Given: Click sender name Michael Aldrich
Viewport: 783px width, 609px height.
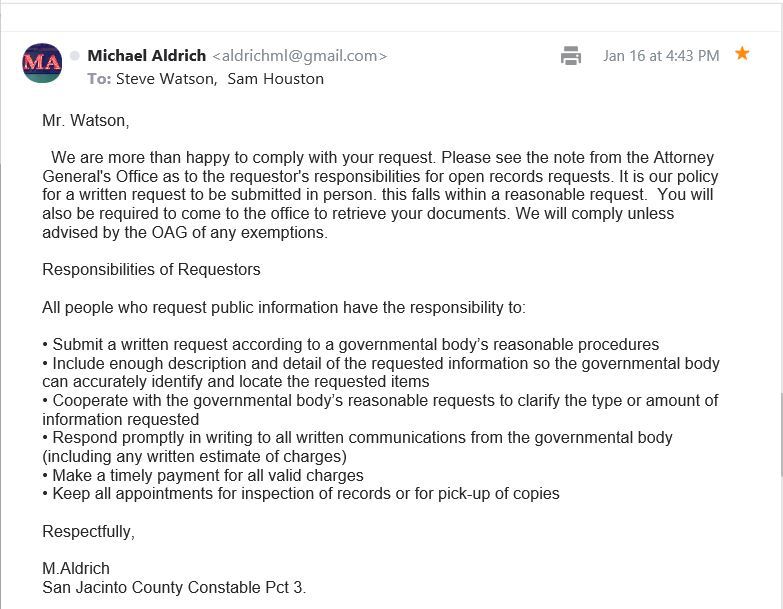Looking at the screenshot, I should pos(146,56).
